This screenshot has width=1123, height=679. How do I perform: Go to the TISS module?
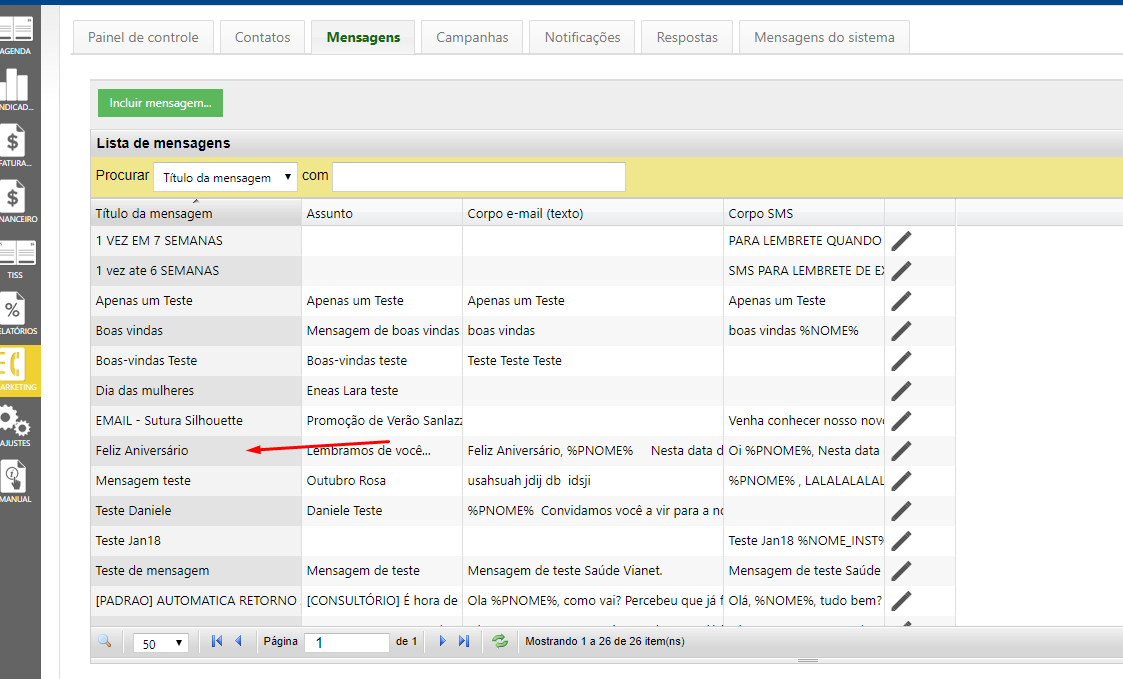tap(15, 258)
